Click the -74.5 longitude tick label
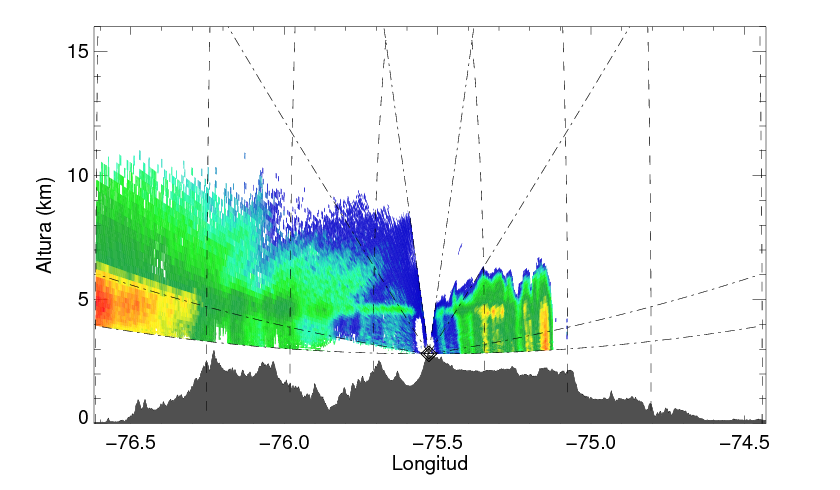840x490 pixels. coord(745,443)
